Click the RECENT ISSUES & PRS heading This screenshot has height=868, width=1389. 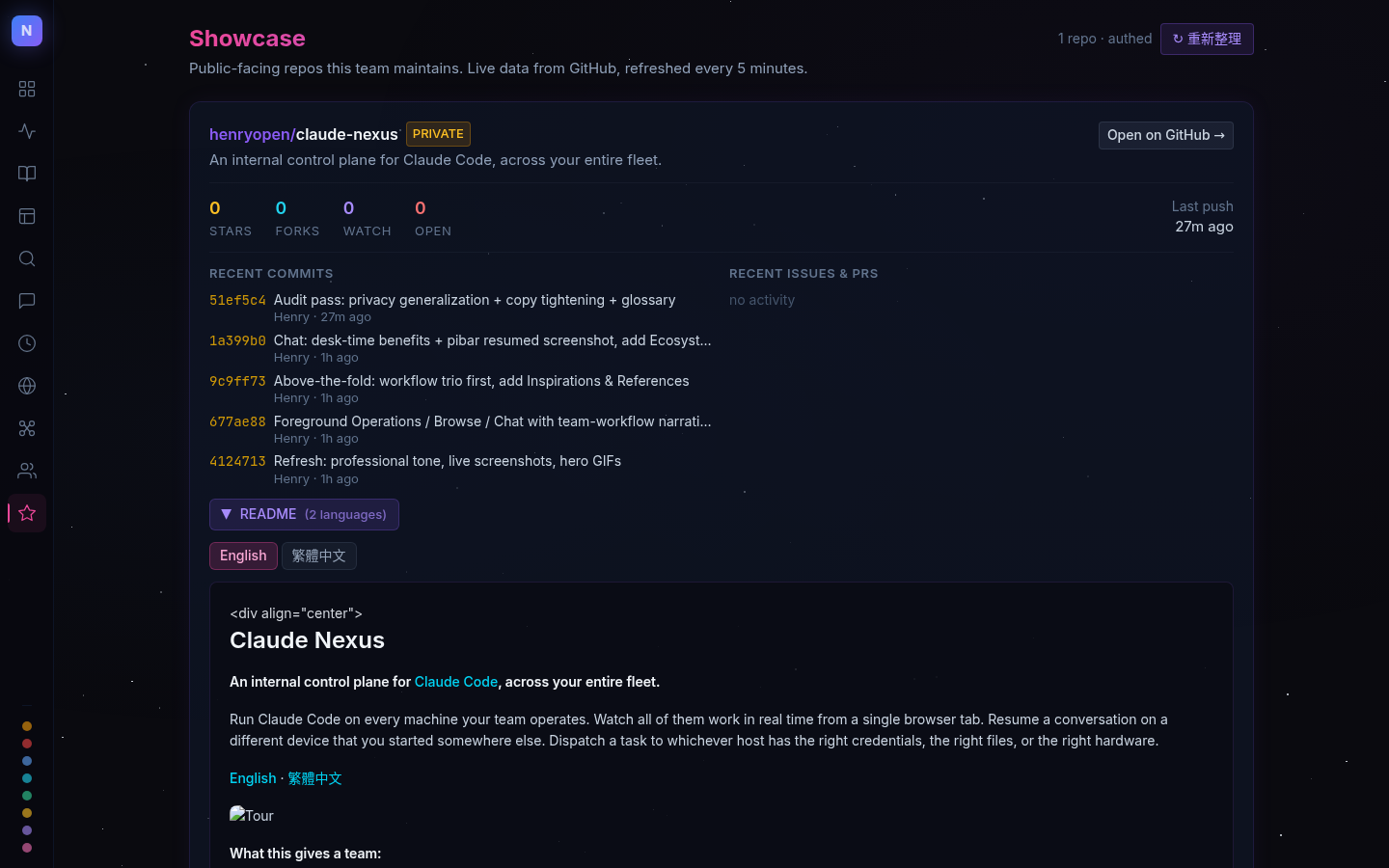pyautogui.click(x=803, y=274)
